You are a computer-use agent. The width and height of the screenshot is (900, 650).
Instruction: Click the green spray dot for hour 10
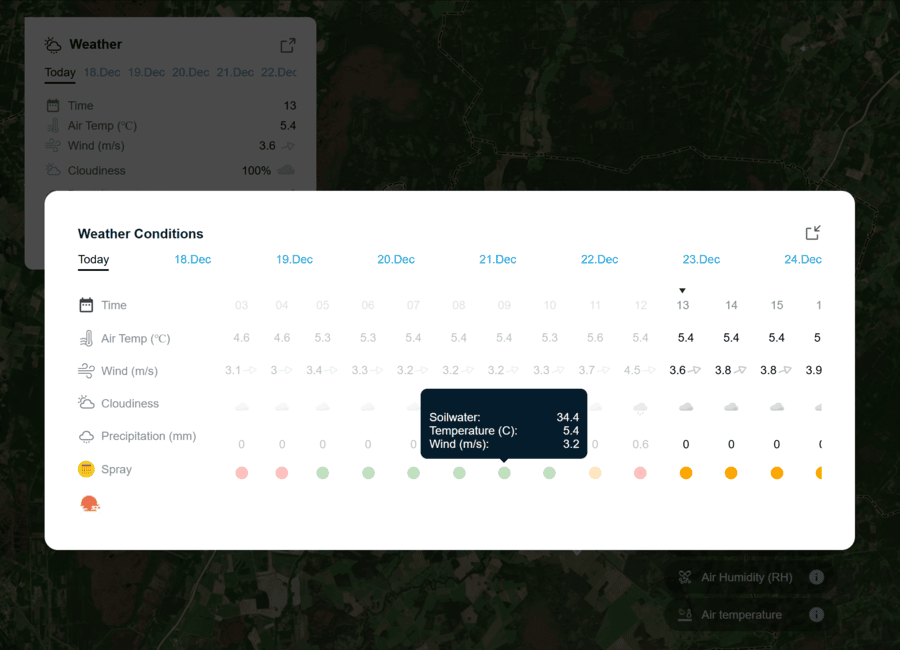(549, 473)
